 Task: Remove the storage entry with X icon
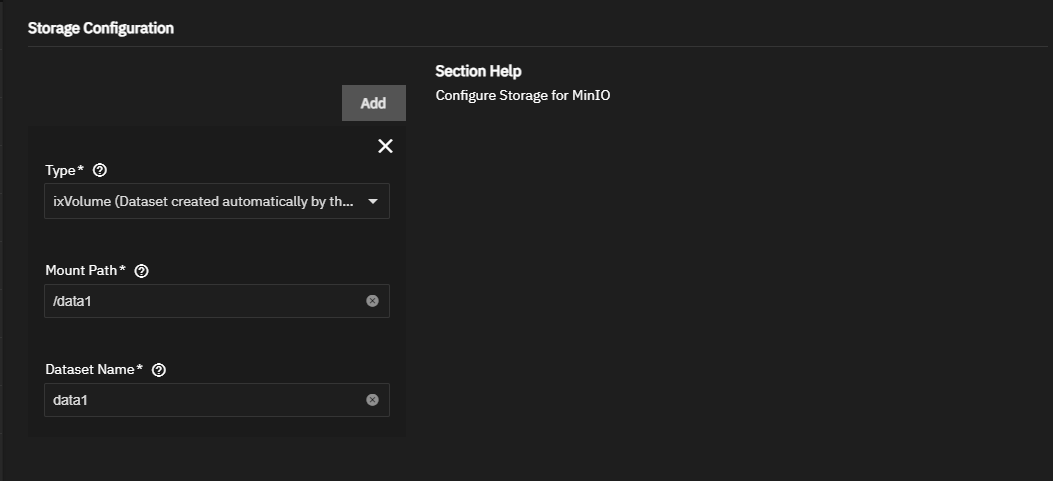(385, 146)
